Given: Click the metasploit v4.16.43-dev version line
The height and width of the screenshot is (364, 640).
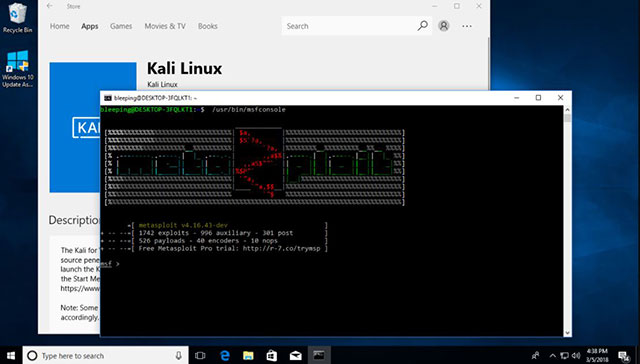Looking at the screenshot, I should pos(183,225).
